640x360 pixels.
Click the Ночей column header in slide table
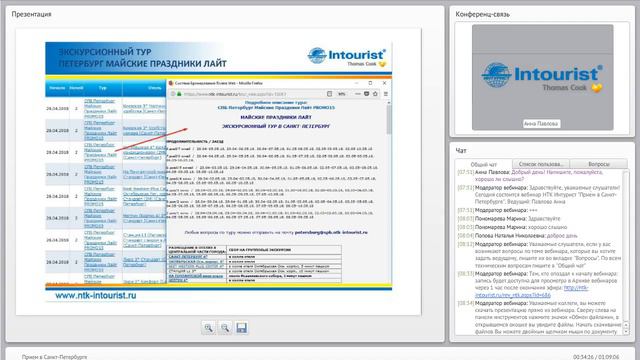click(x=76, y=88)
